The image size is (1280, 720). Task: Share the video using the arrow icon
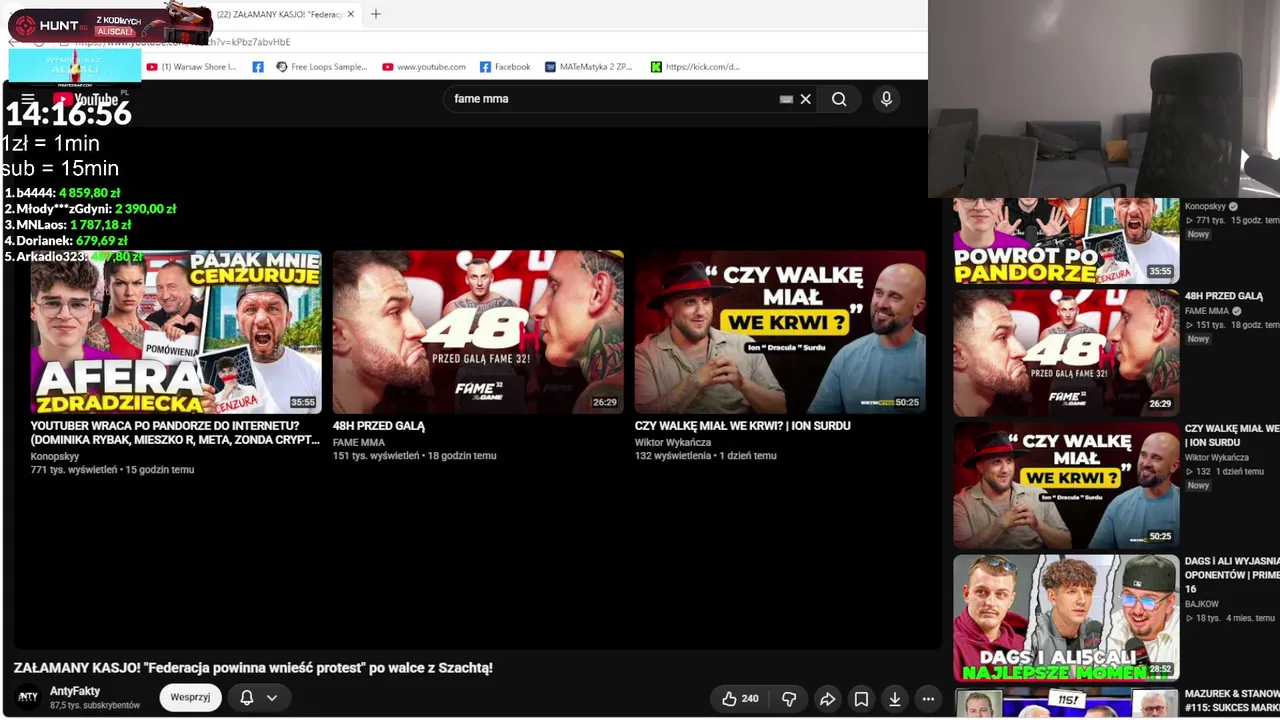[827, 699]
